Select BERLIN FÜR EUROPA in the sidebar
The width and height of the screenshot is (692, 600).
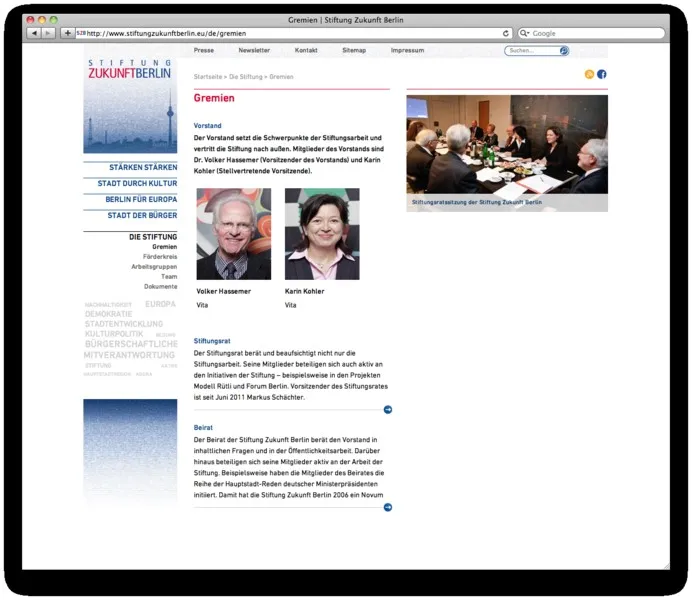(x=141, y=199)
